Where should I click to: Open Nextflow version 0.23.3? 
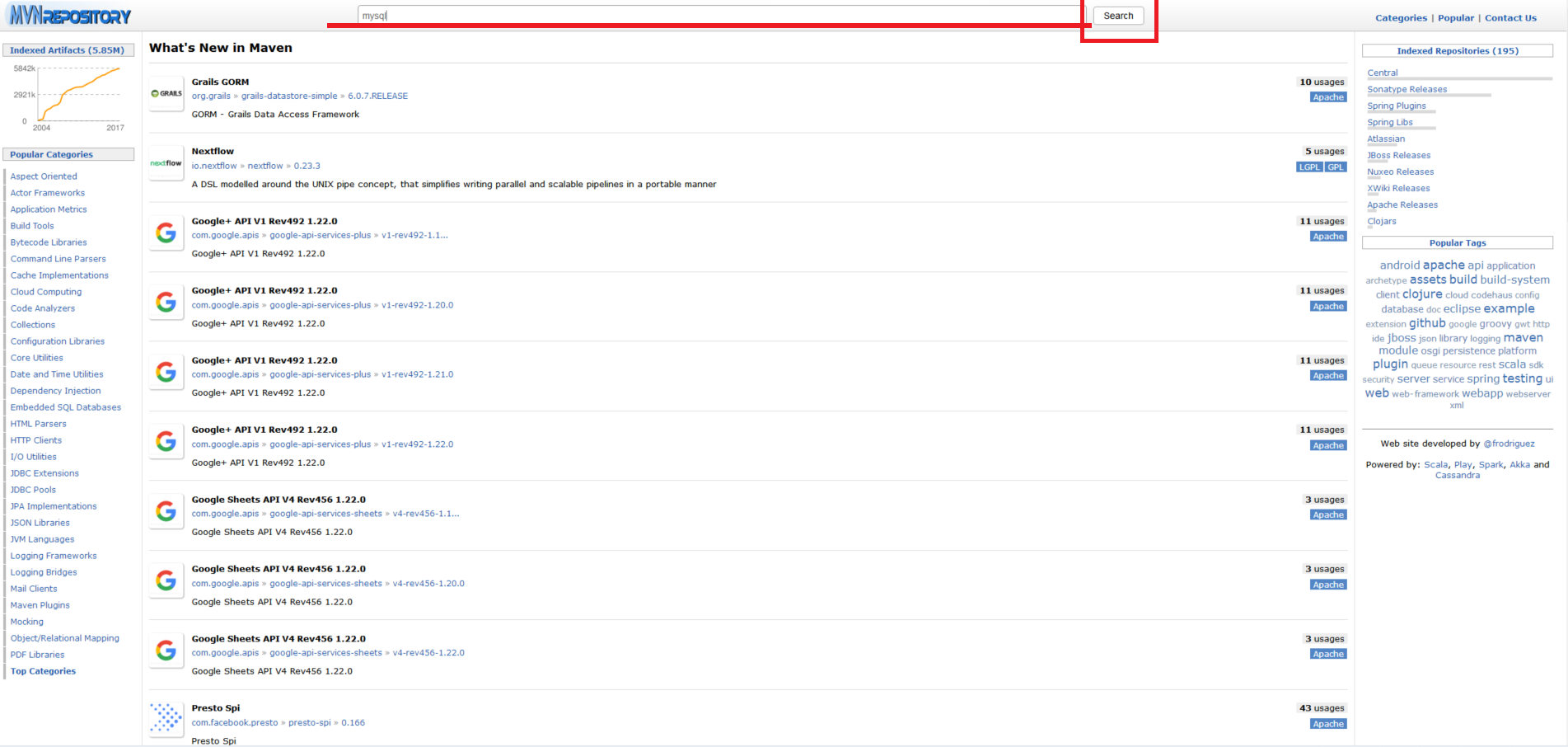tap(307, 166)
